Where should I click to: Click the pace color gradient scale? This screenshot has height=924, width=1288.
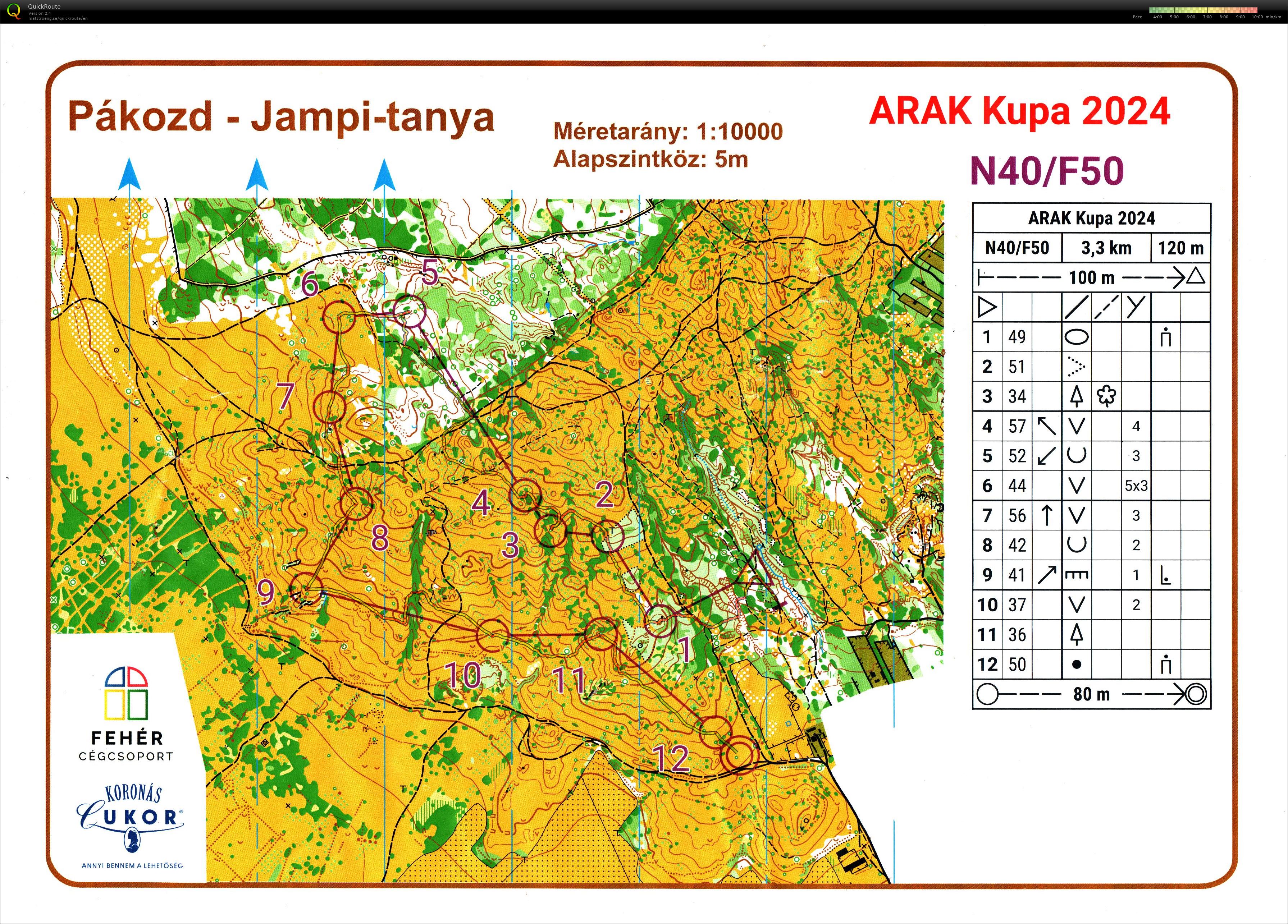(x=1203, y=10)
